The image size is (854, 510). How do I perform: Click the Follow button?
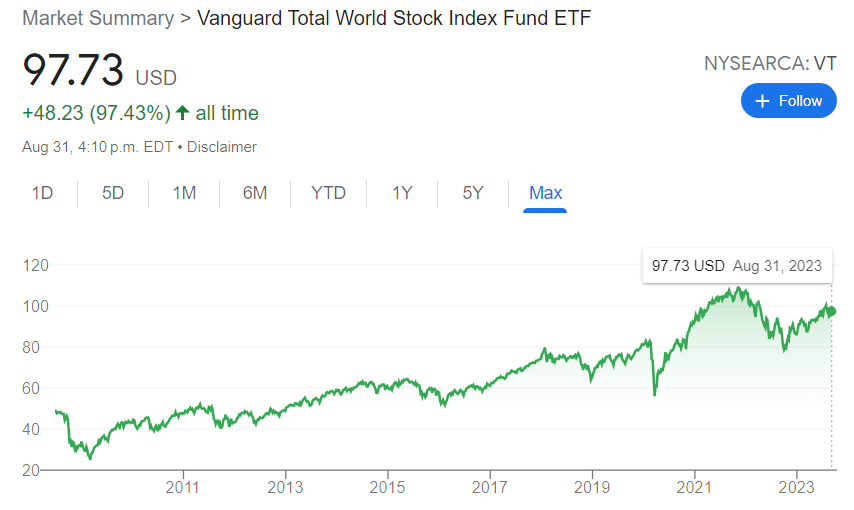click(x=788, y=101)
